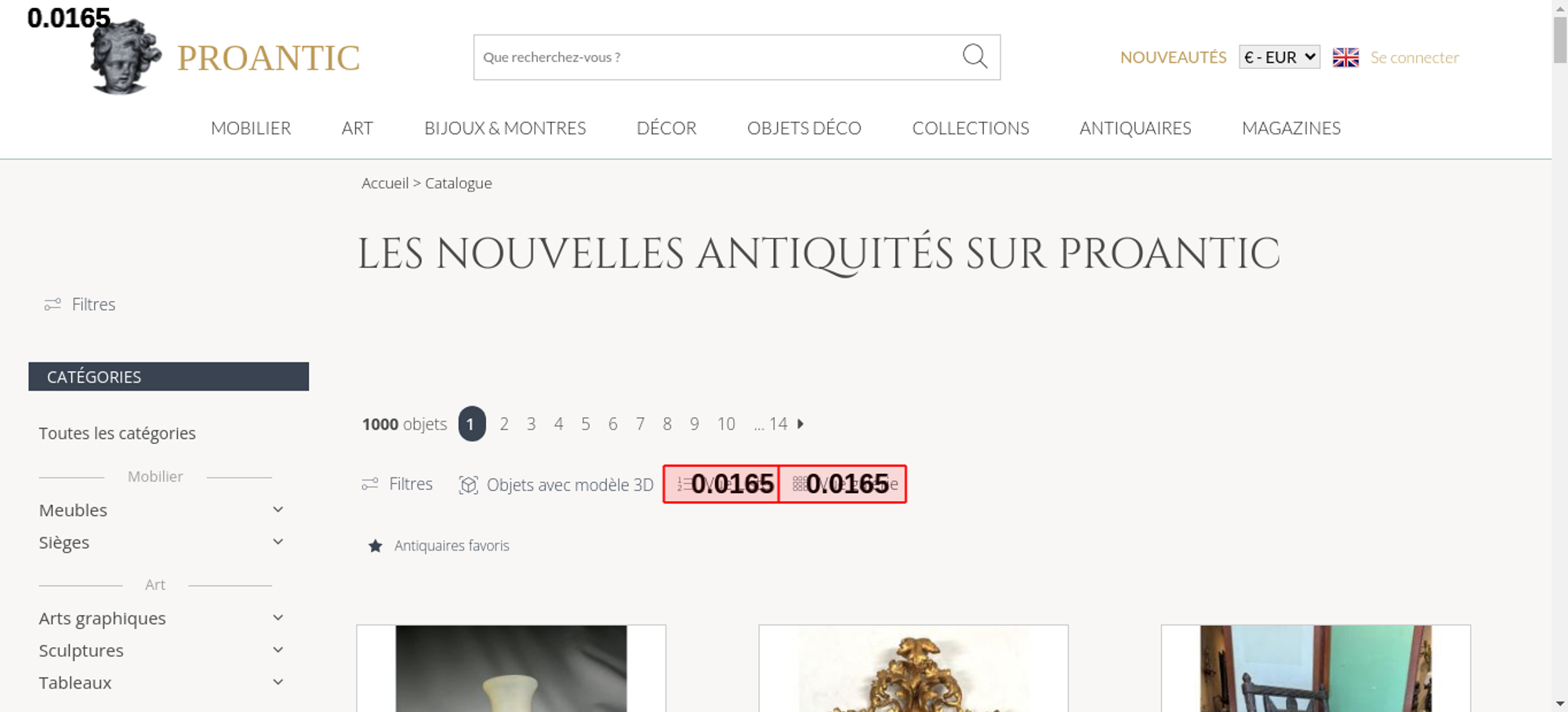
Task: Click the Antiquaires favoris star icon
Action: (x=376, y=546)
